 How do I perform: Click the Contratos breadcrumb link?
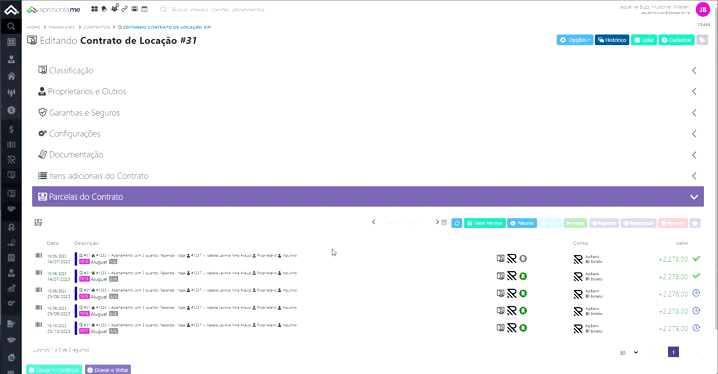pyautogui.click(x=97, y=27)
